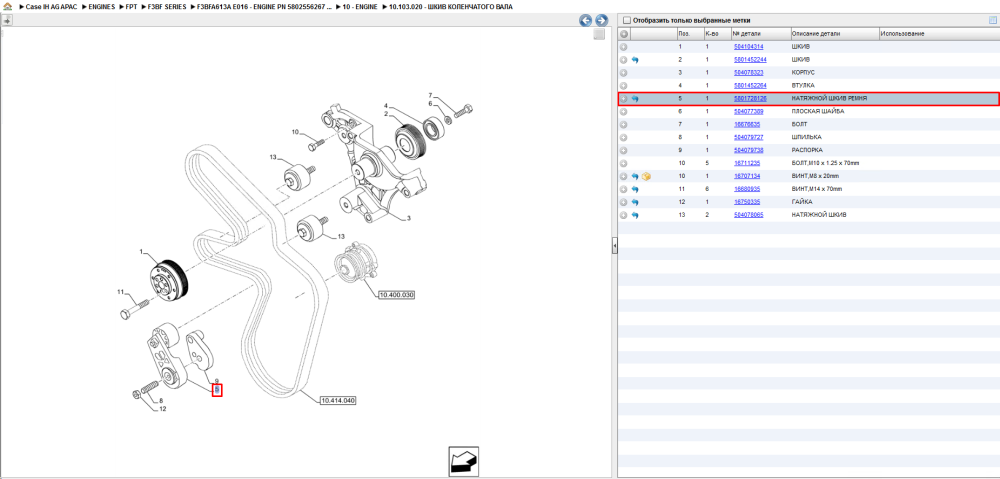The image size is (1000, 479).
Task: Open the FPT breadcrumb
Action: click(131, 6)
